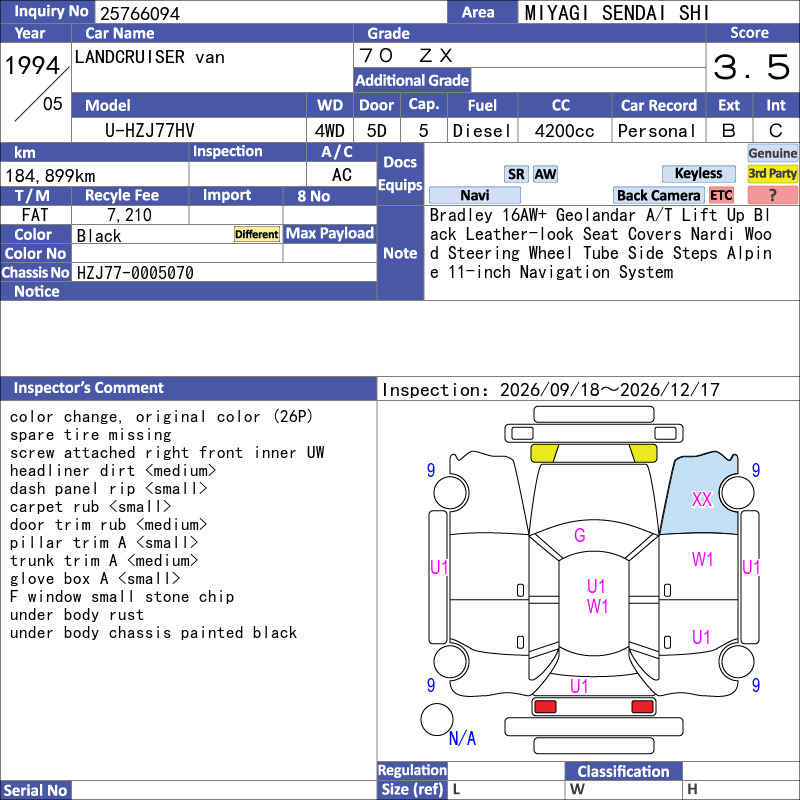Click the yellow Different color tag
This screenshot has width=800, height=800.
[257, 234]
